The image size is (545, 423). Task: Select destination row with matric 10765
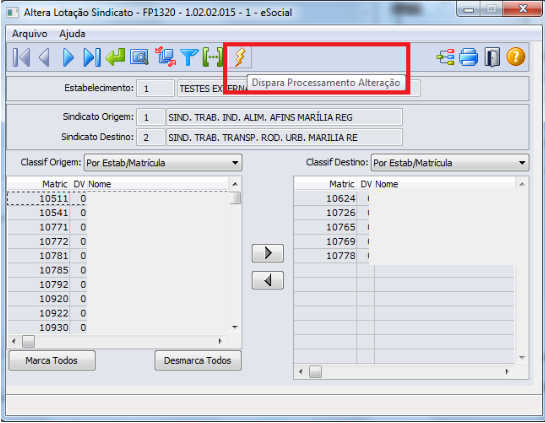click(404, 227)
